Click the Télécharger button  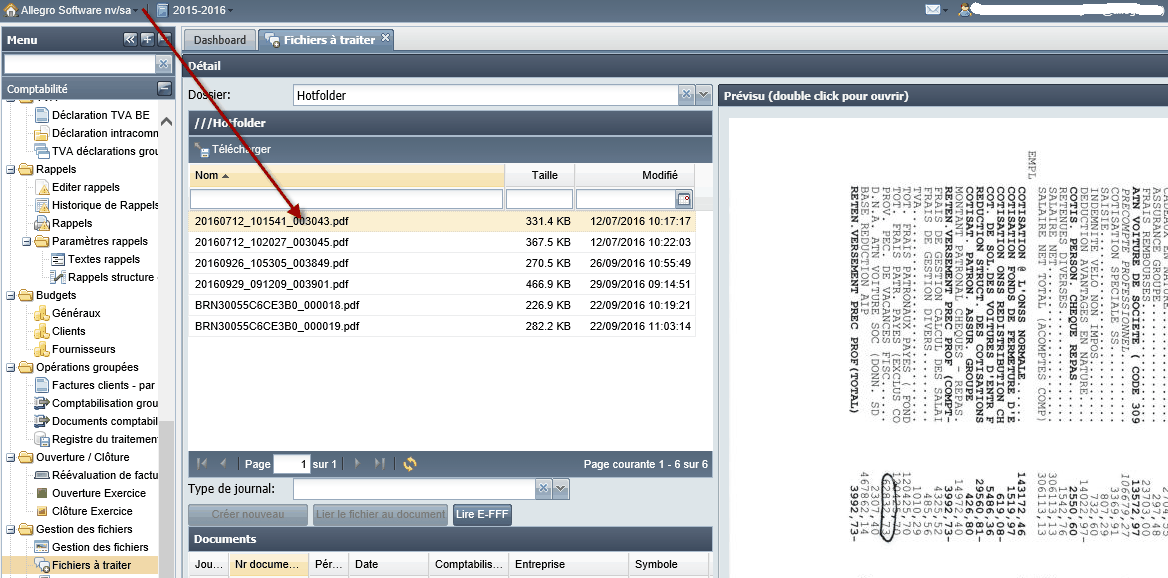click(232, 150)
